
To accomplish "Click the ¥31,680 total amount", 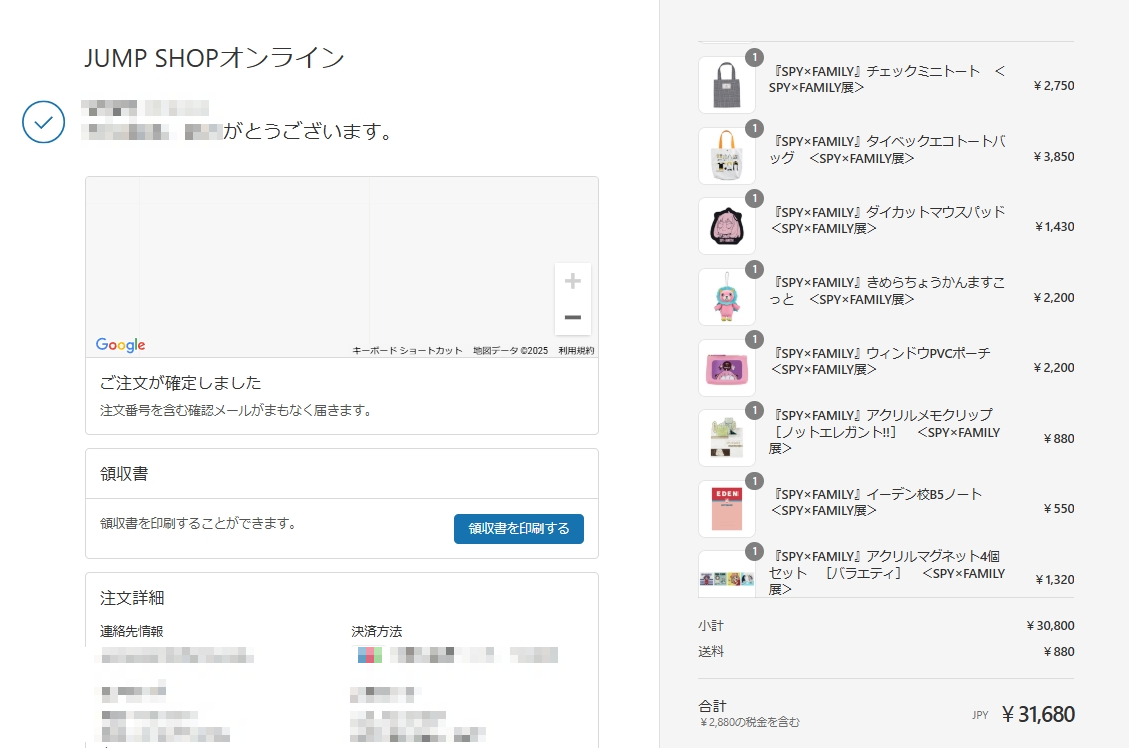I will pyautogui.click(x=1038, y=714).
